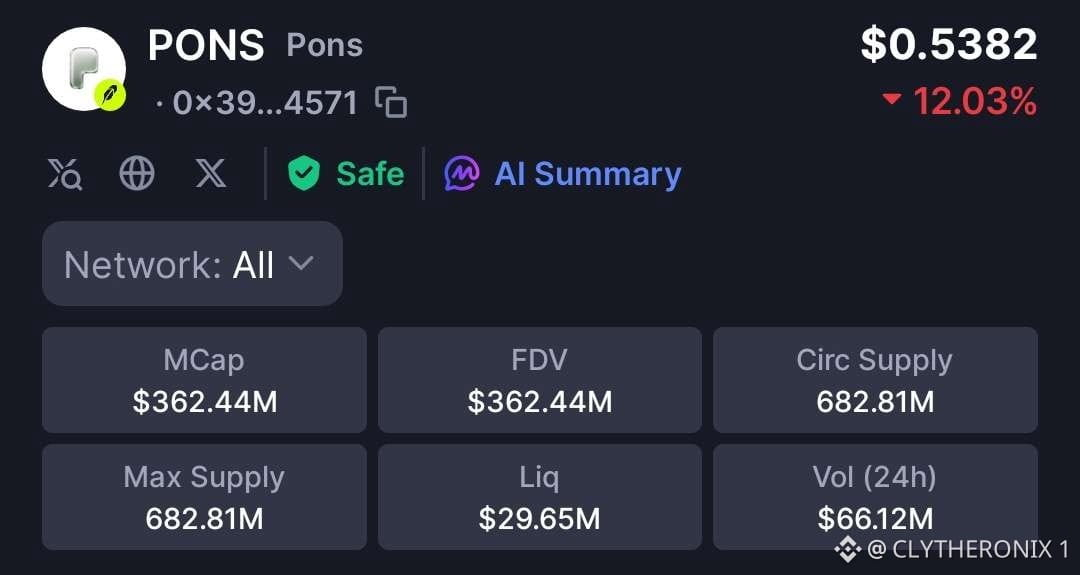Select the MCap stat card
The width and height of the screenshot is (1080, 575).
pos(205,380)
